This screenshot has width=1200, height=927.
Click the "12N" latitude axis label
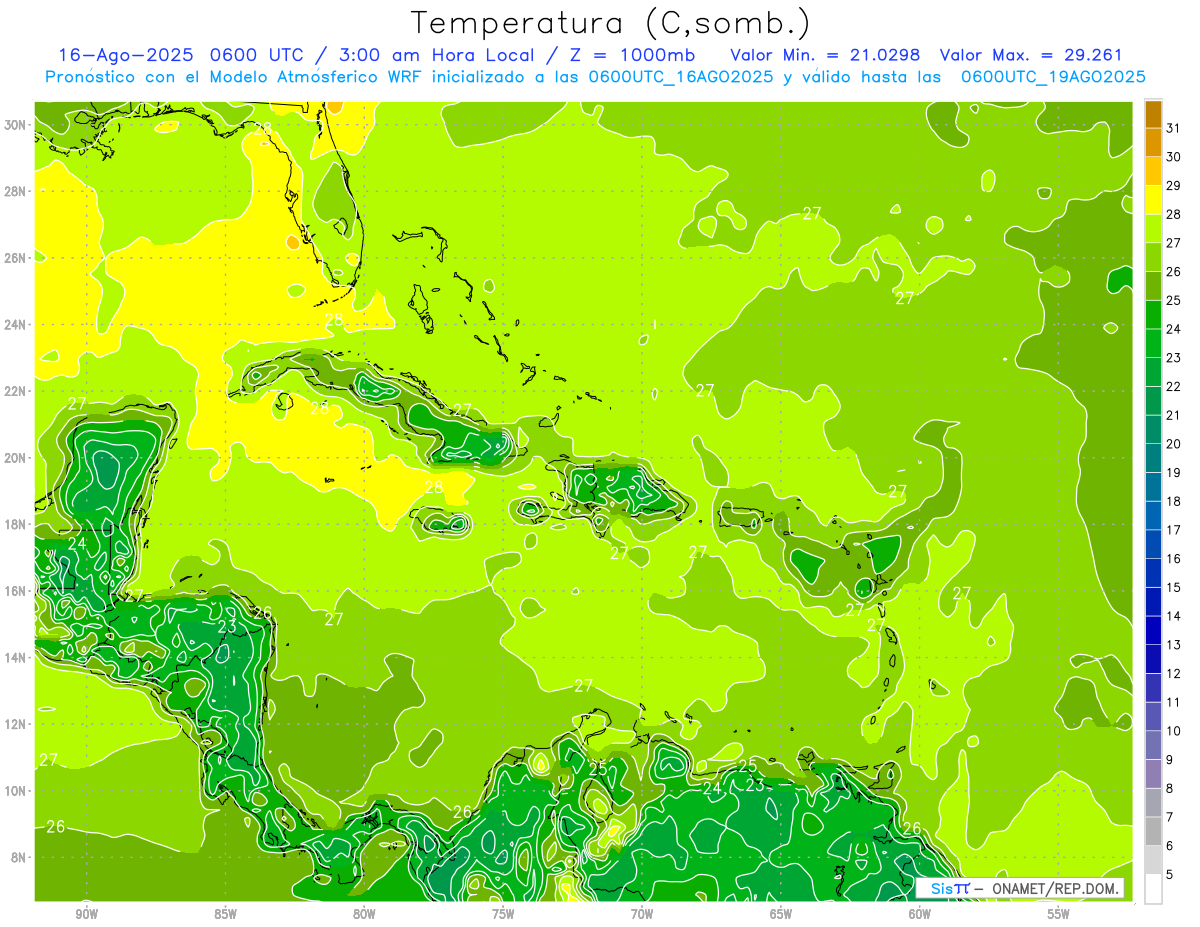click(16, 724)
